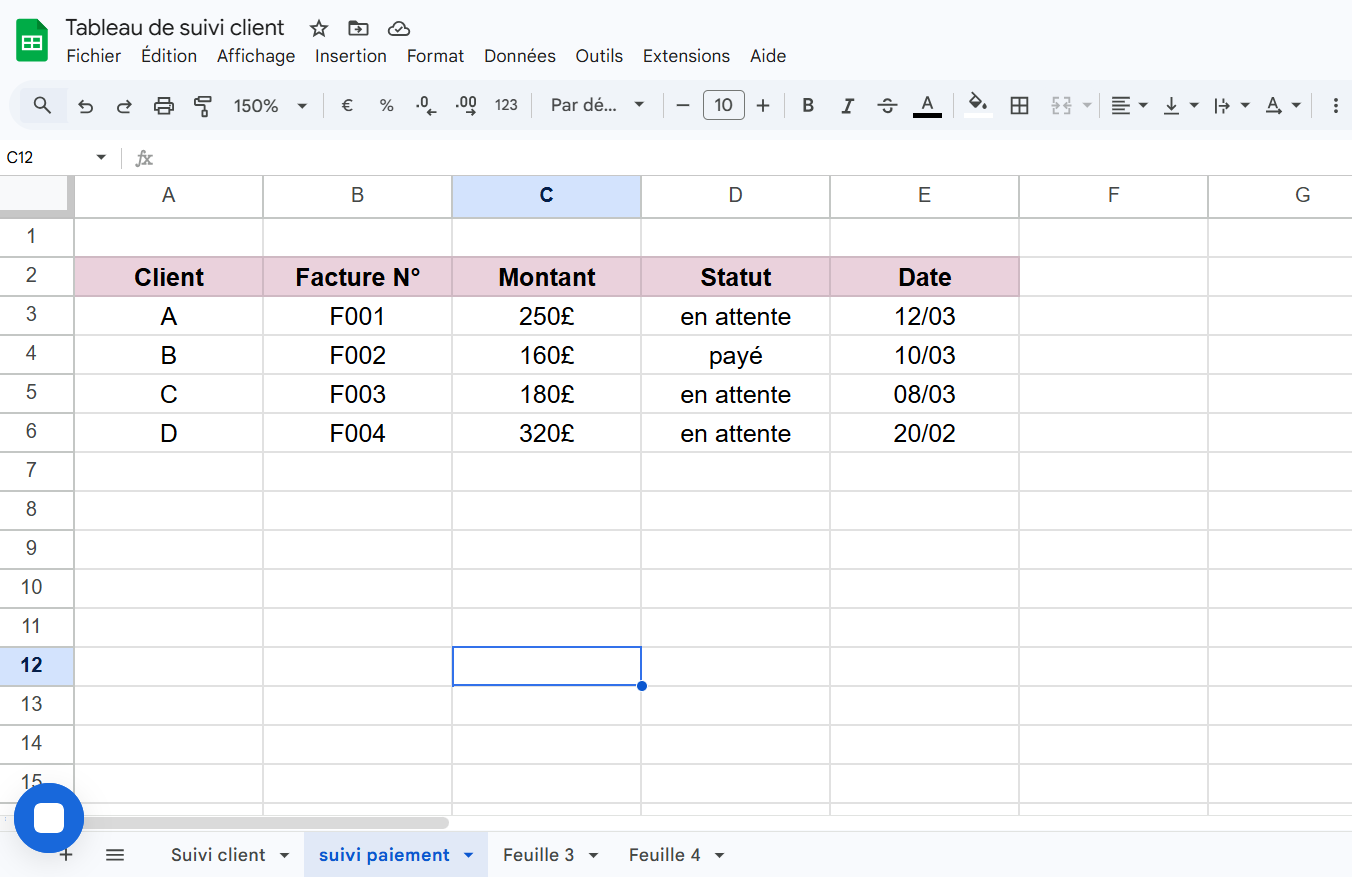Open the all sheets list button
This screenshot has width=1352, height=877.
coord(115,855)
